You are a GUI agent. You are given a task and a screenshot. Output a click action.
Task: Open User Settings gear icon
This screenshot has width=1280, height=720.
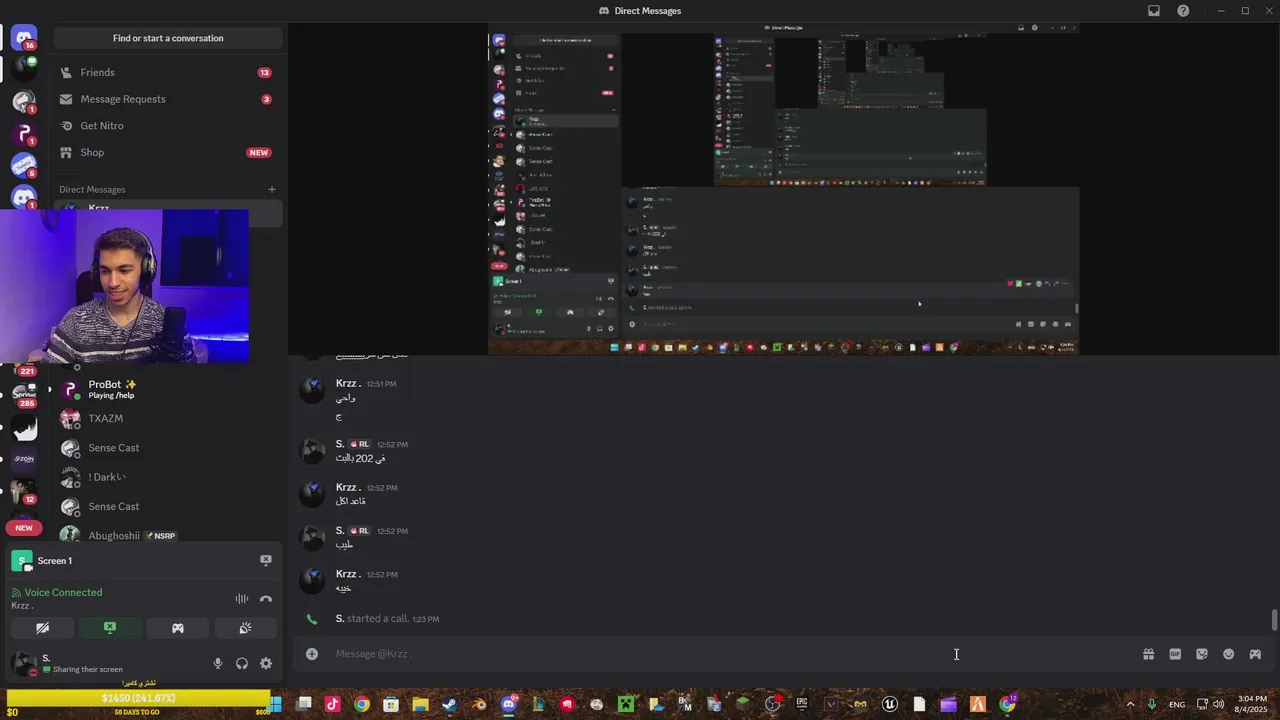pyautogui.click(x=266, y=663)
